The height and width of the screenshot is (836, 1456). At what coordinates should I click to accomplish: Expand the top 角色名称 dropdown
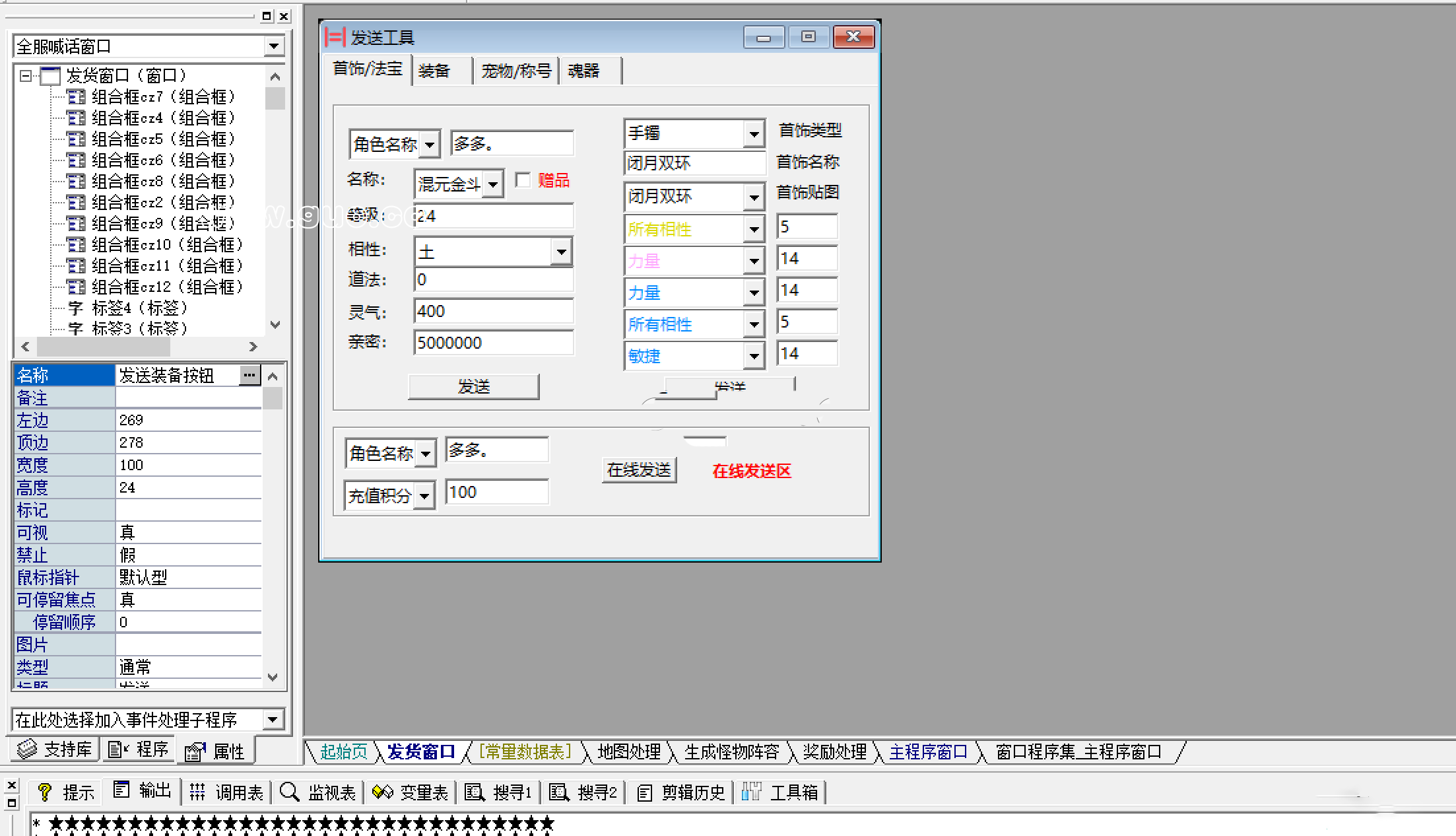(x=430, y=144)
